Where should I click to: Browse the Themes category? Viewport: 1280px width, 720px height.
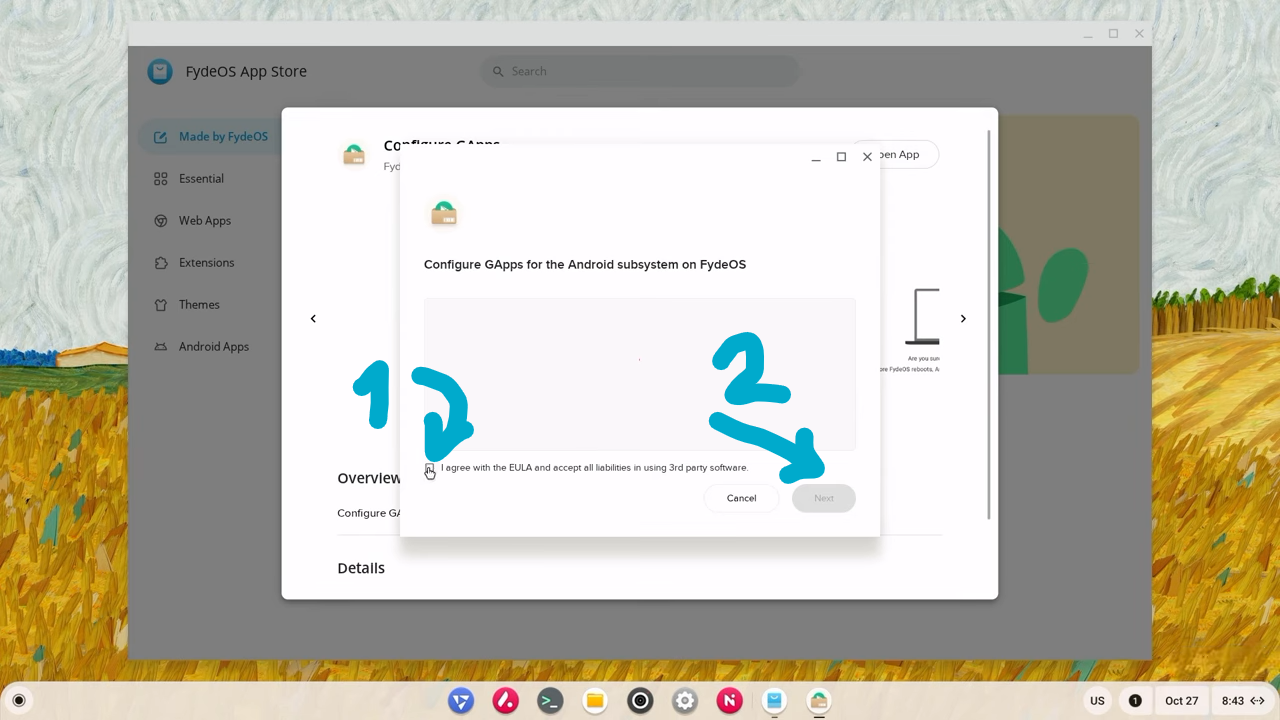(199, 305)
